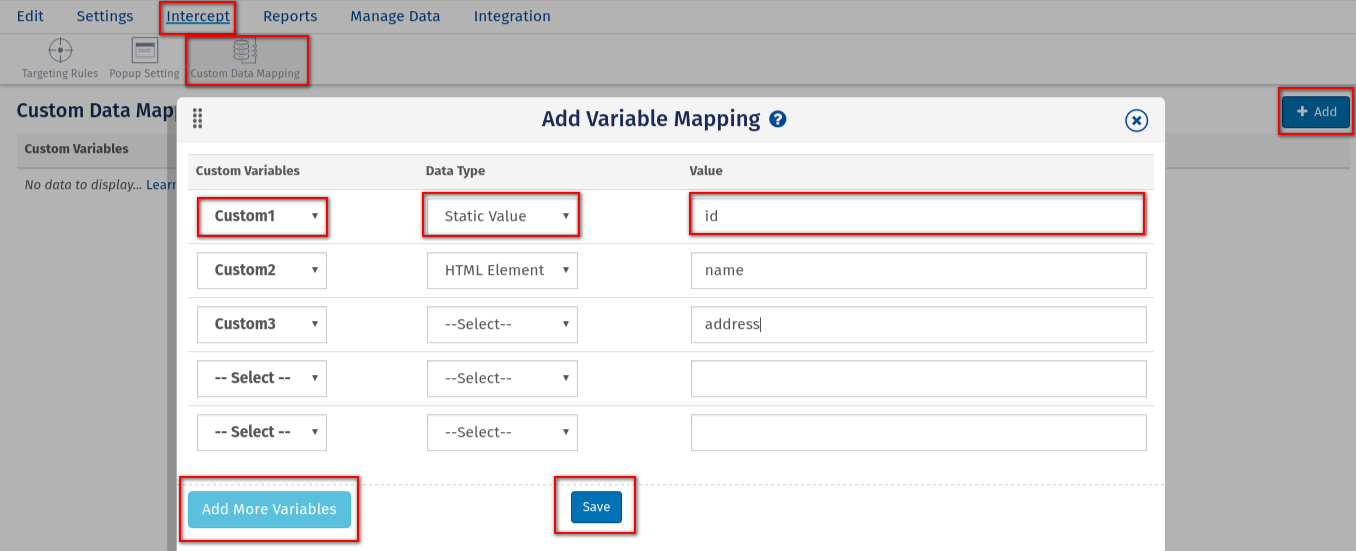The height and width of the screenshot is (551, 1356).
Task: Open the Custom1 variable dropdown
Action: 262,216
